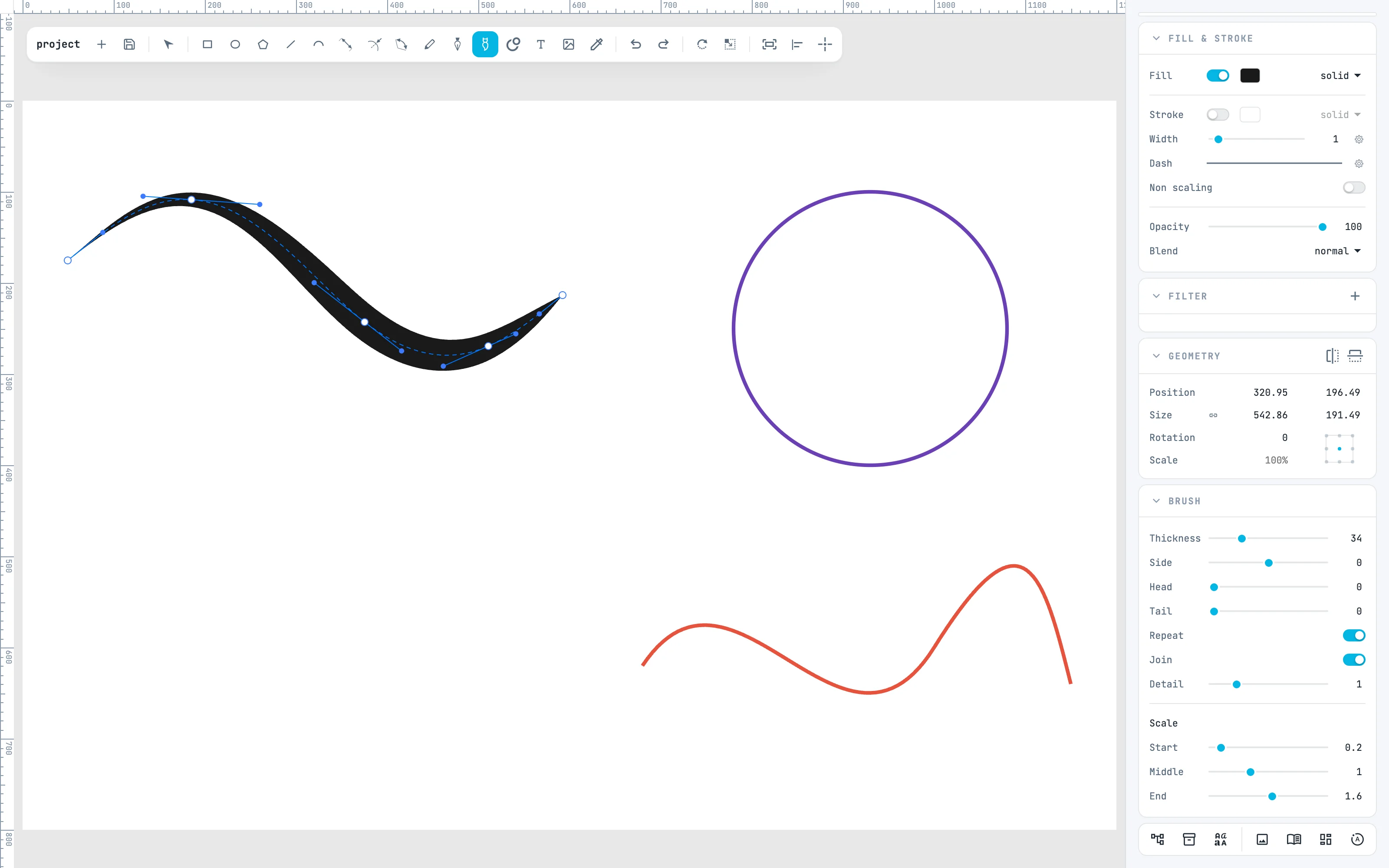This screenshot has width=1389, height=868.
Task: Click the Redo arrow
Action: point(663,44)
